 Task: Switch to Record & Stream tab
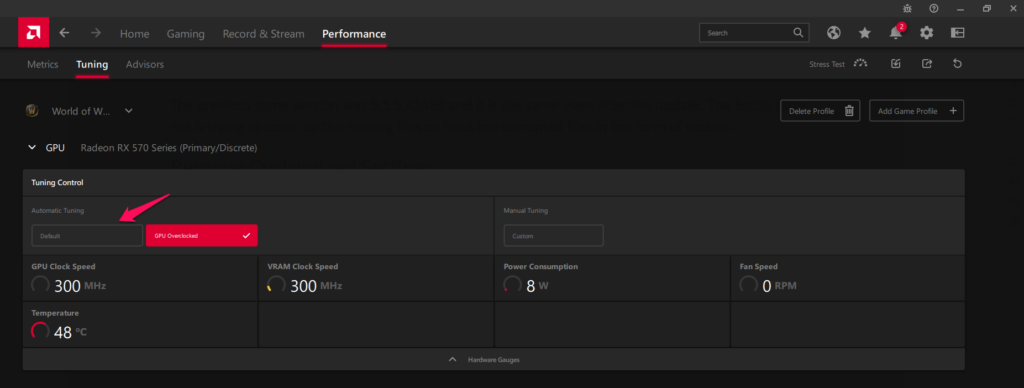263,34
